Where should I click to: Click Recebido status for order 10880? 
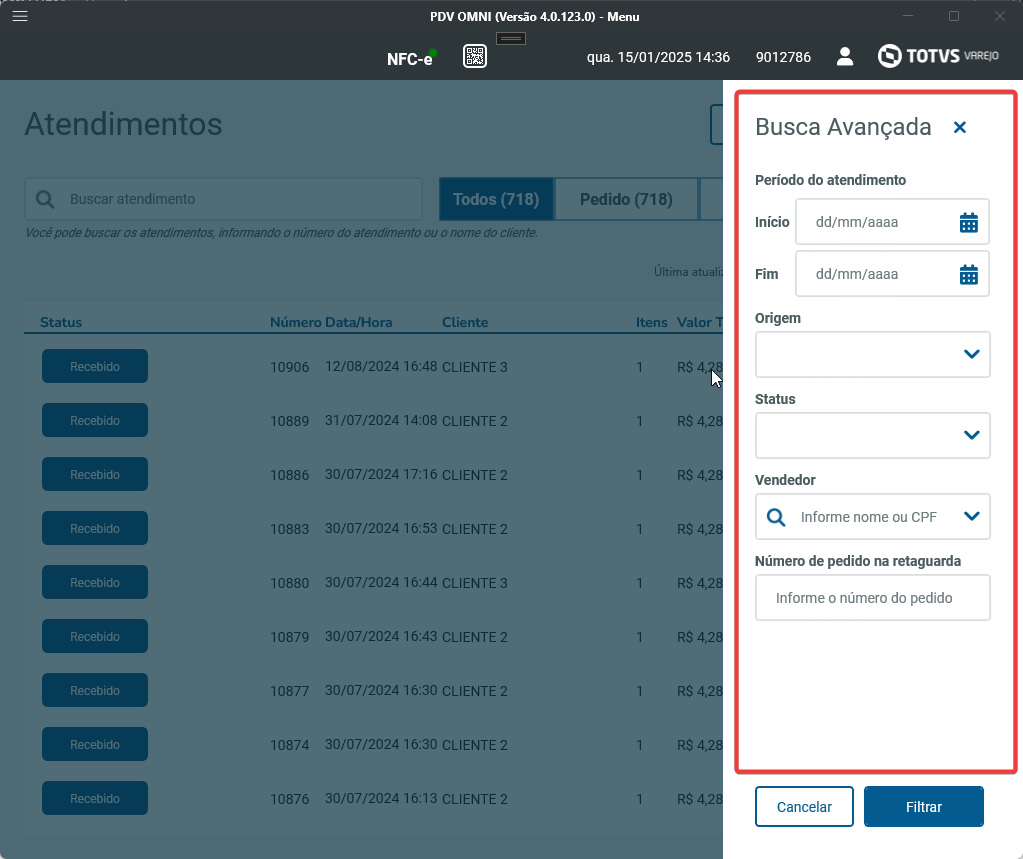(x=95, y=582)
